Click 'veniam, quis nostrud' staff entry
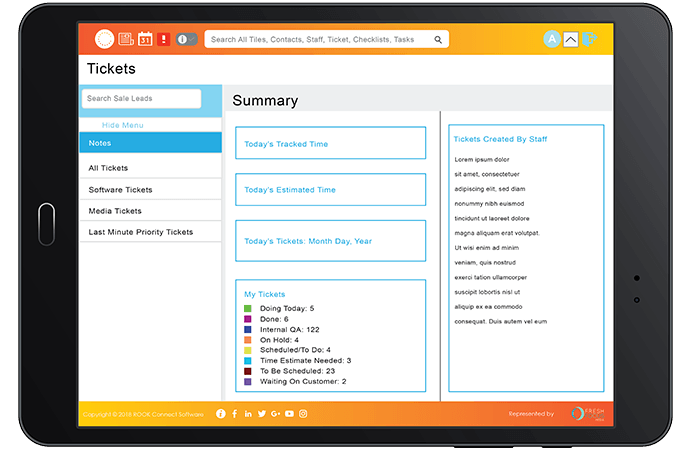Image resolution: width=690 pixels, height=450 pixels. coord(485,263)
